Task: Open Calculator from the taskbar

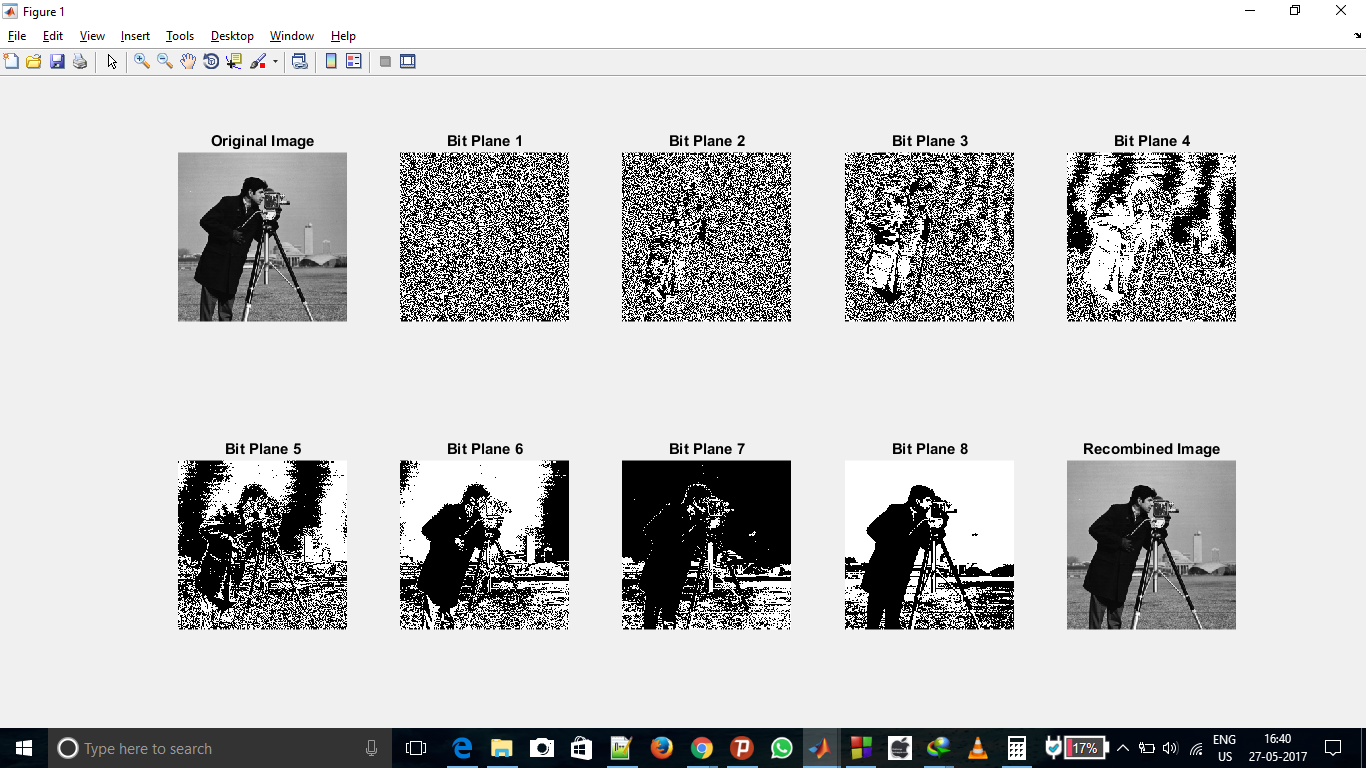Action: [1017, 748]
